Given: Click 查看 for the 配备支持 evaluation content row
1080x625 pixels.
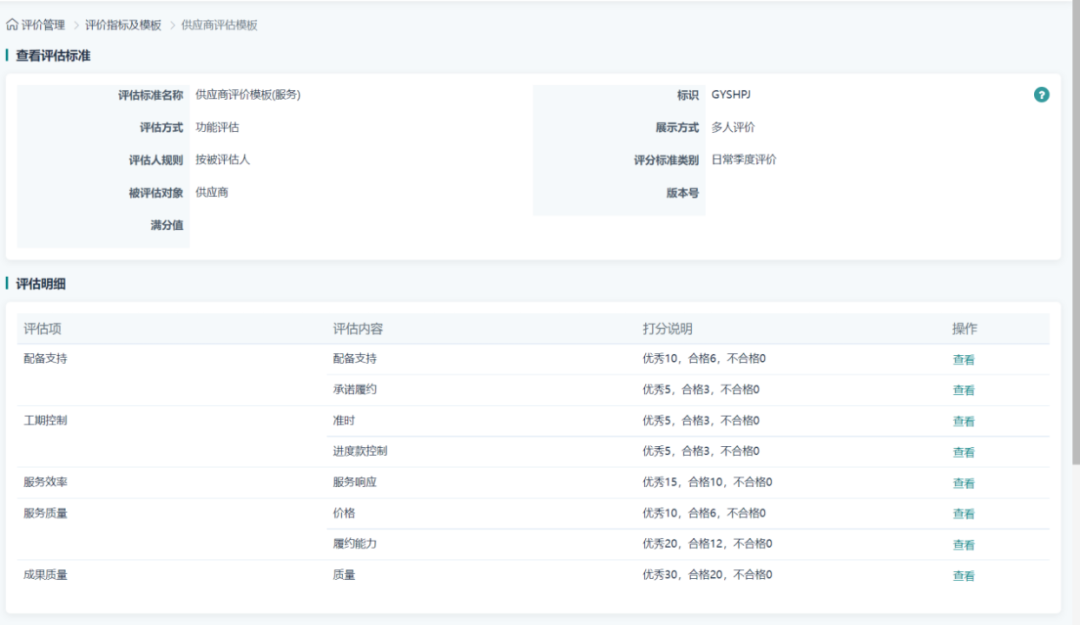Looking at the screenshot, I should coord(963,360).
